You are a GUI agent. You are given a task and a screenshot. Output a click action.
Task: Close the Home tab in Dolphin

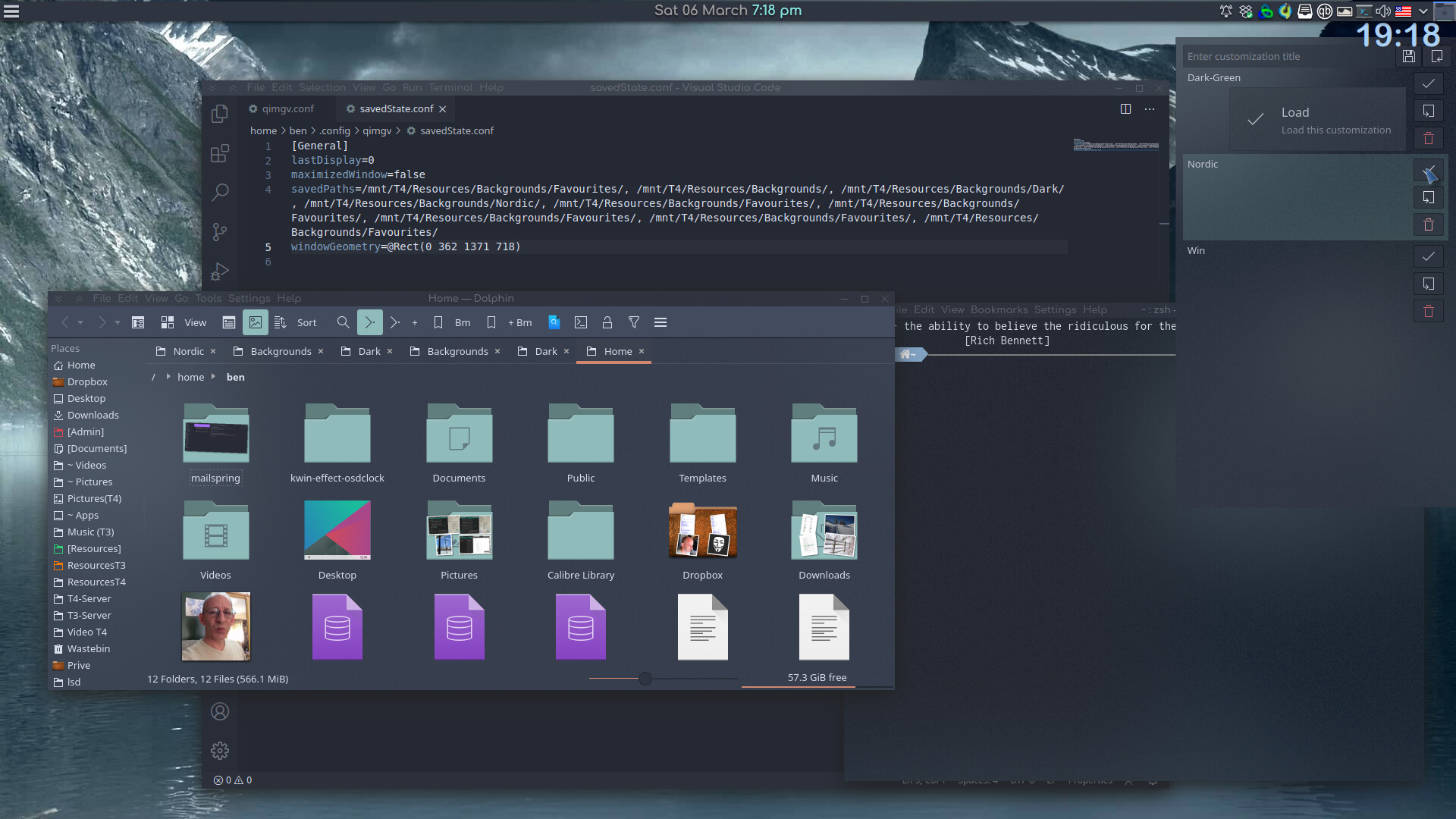coord(642,351)
